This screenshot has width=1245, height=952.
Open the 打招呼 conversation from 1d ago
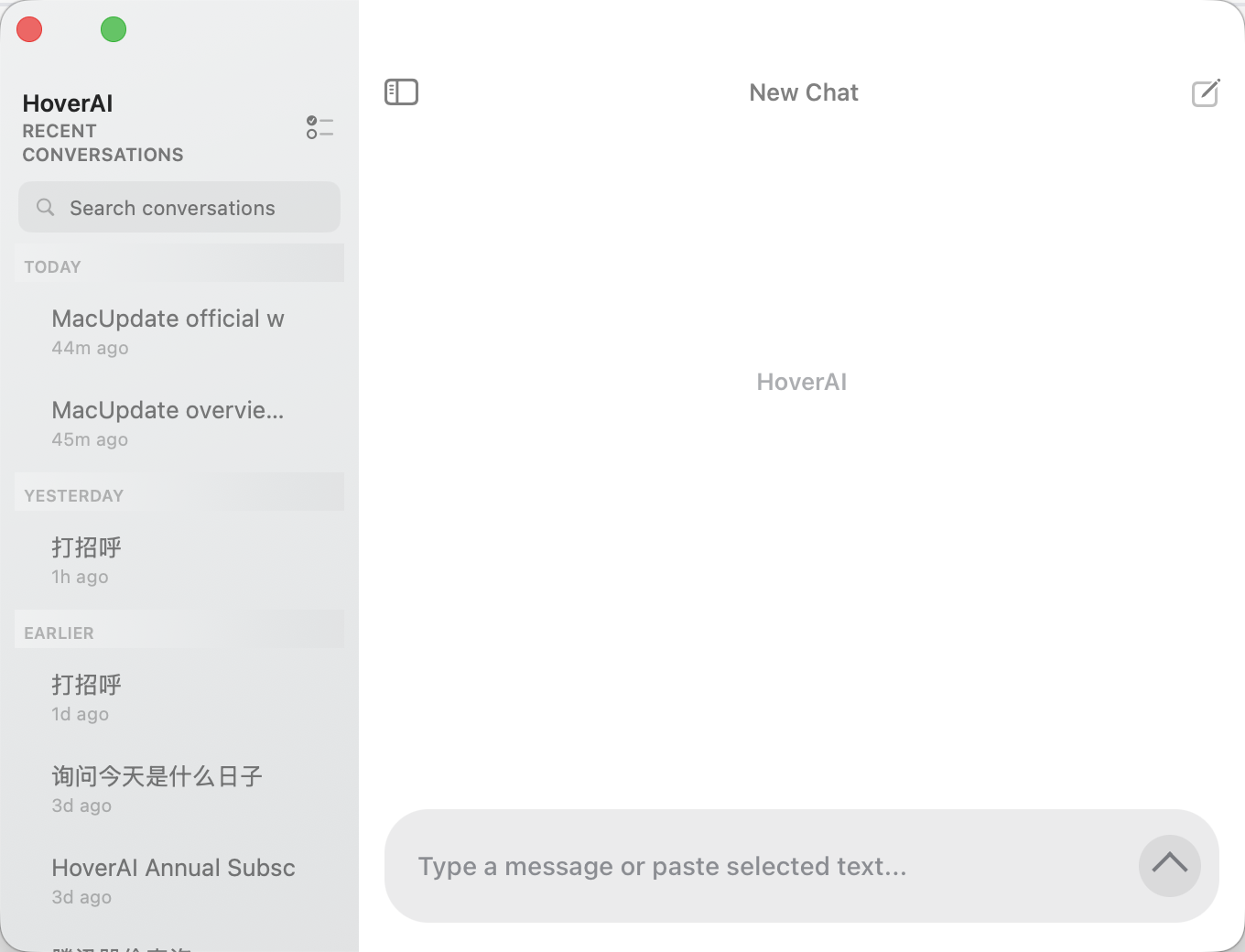(x=179, y=698)
